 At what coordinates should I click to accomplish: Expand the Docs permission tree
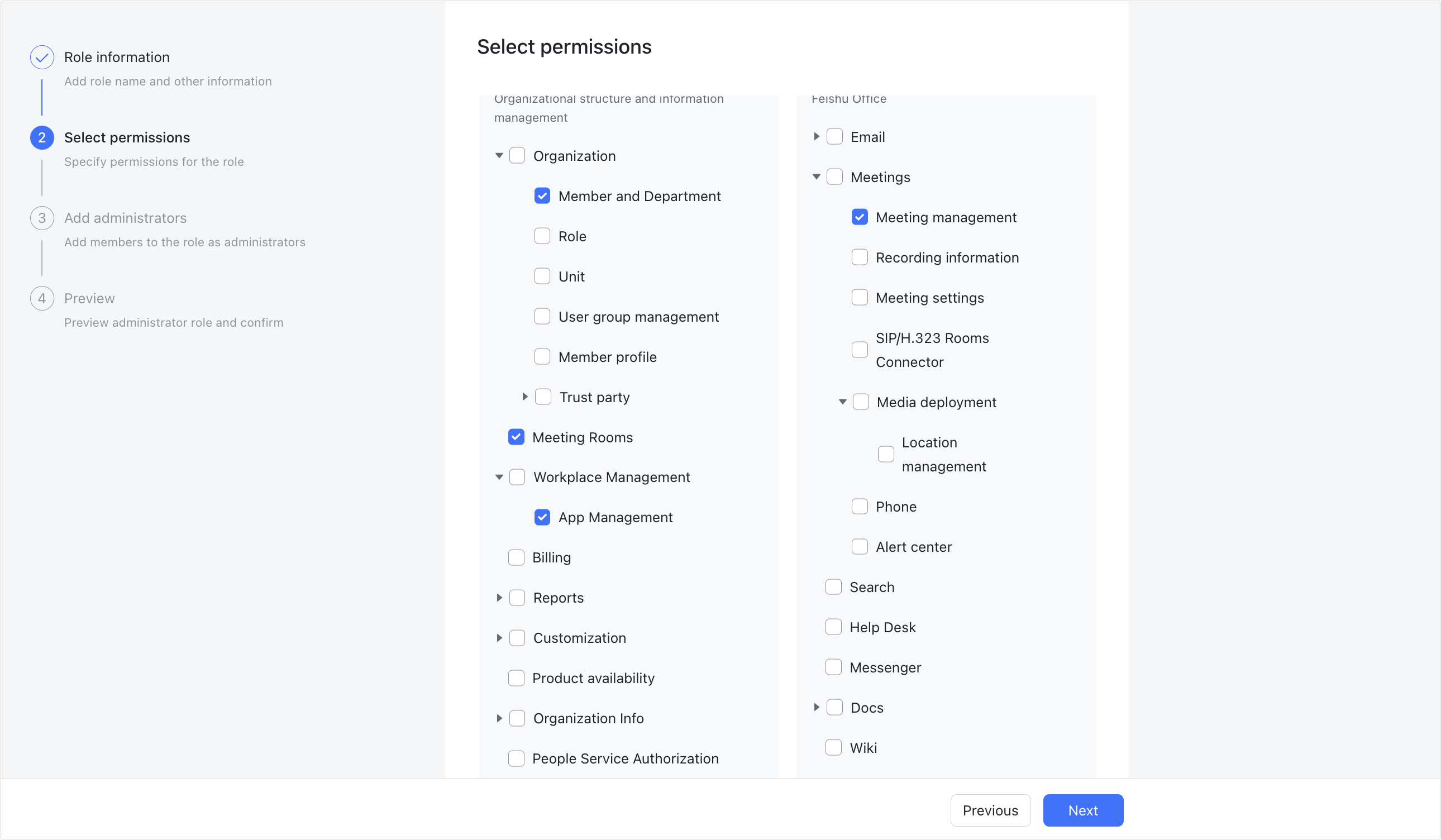[817, 707]
